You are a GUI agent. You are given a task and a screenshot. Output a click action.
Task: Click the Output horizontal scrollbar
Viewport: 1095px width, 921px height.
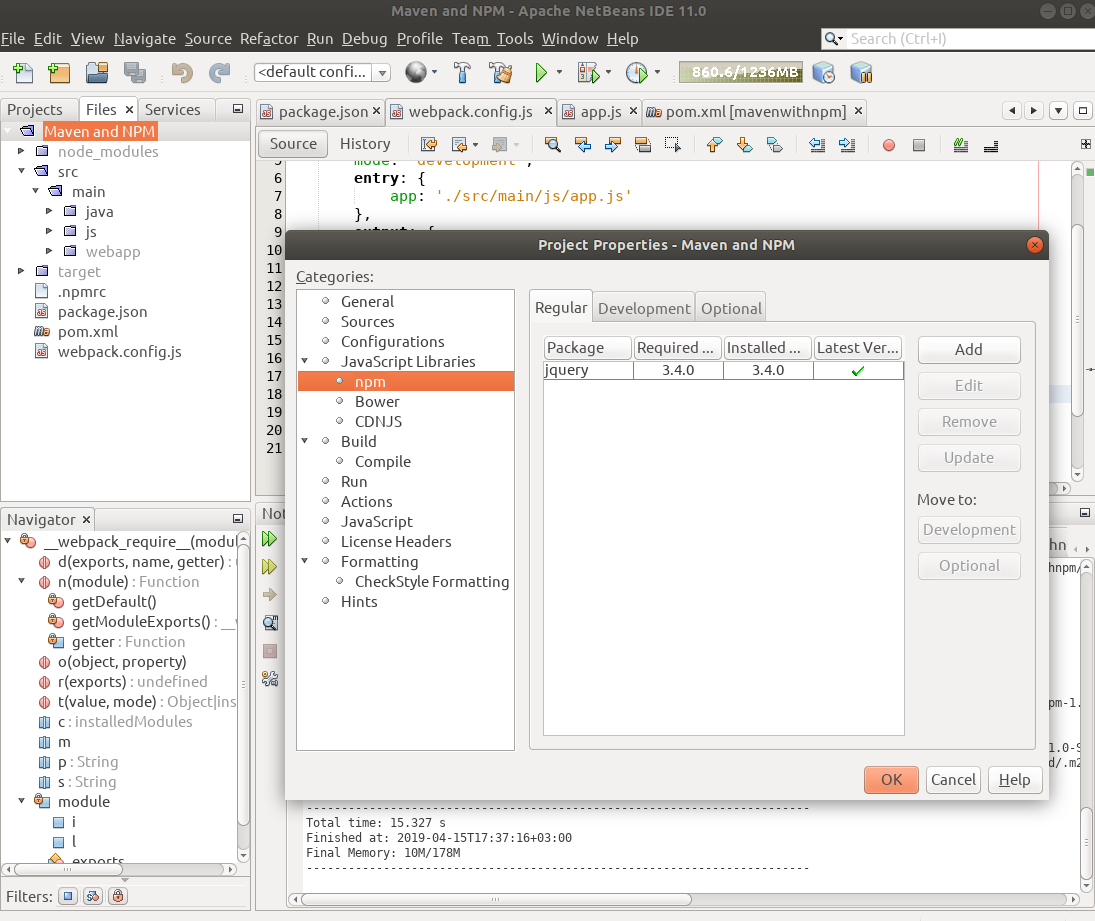(x=496, y=899)
